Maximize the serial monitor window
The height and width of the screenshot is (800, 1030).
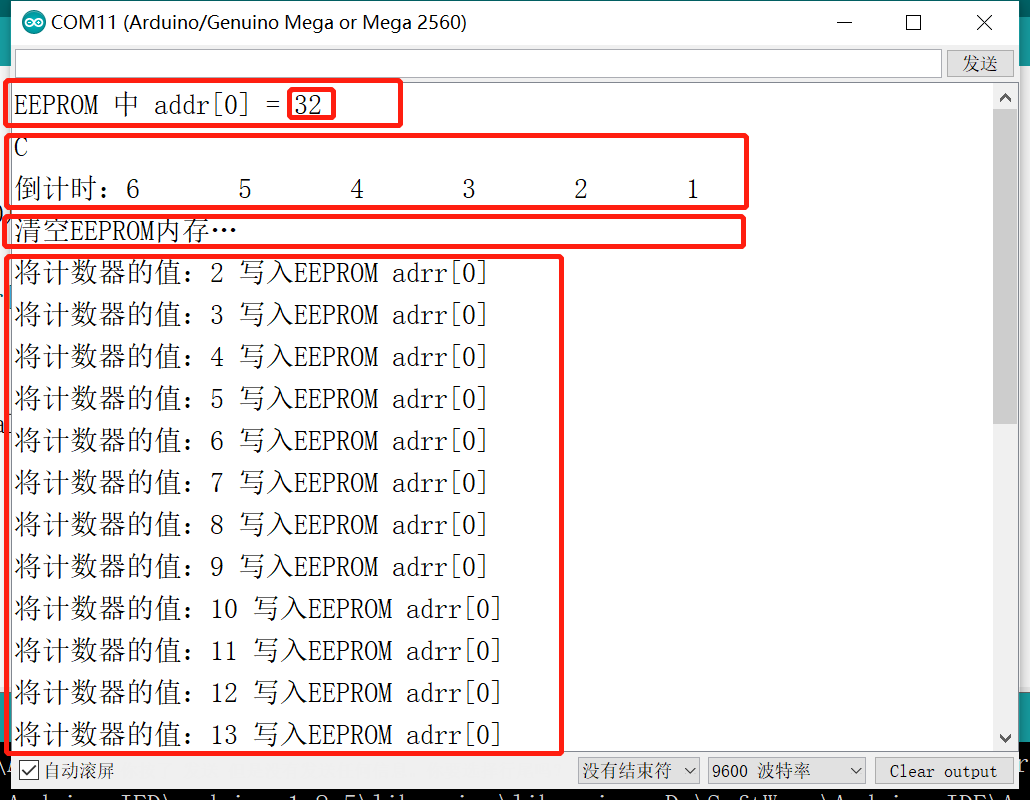click(x=912, y=21)
